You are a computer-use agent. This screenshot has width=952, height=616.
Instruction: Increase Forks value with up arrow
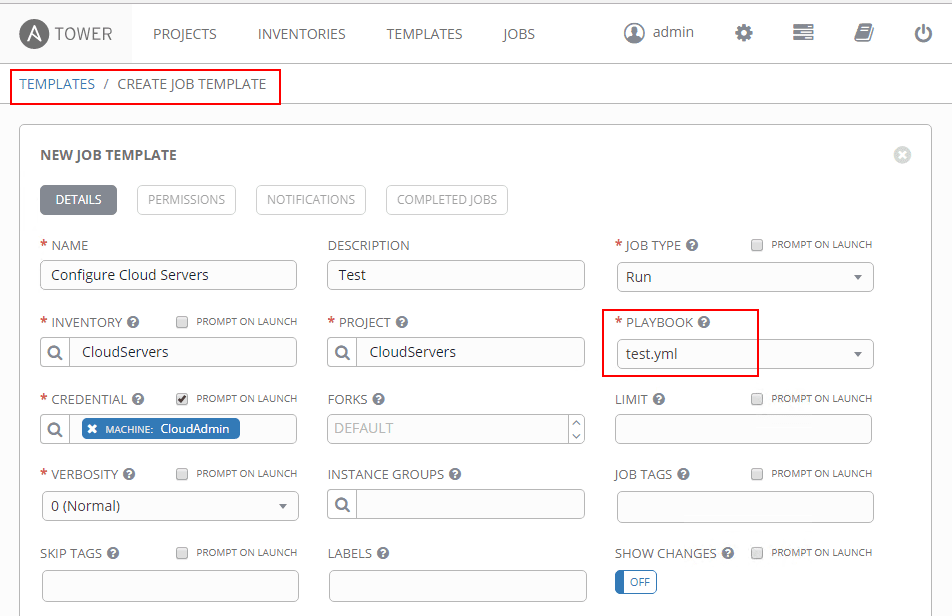577,422
